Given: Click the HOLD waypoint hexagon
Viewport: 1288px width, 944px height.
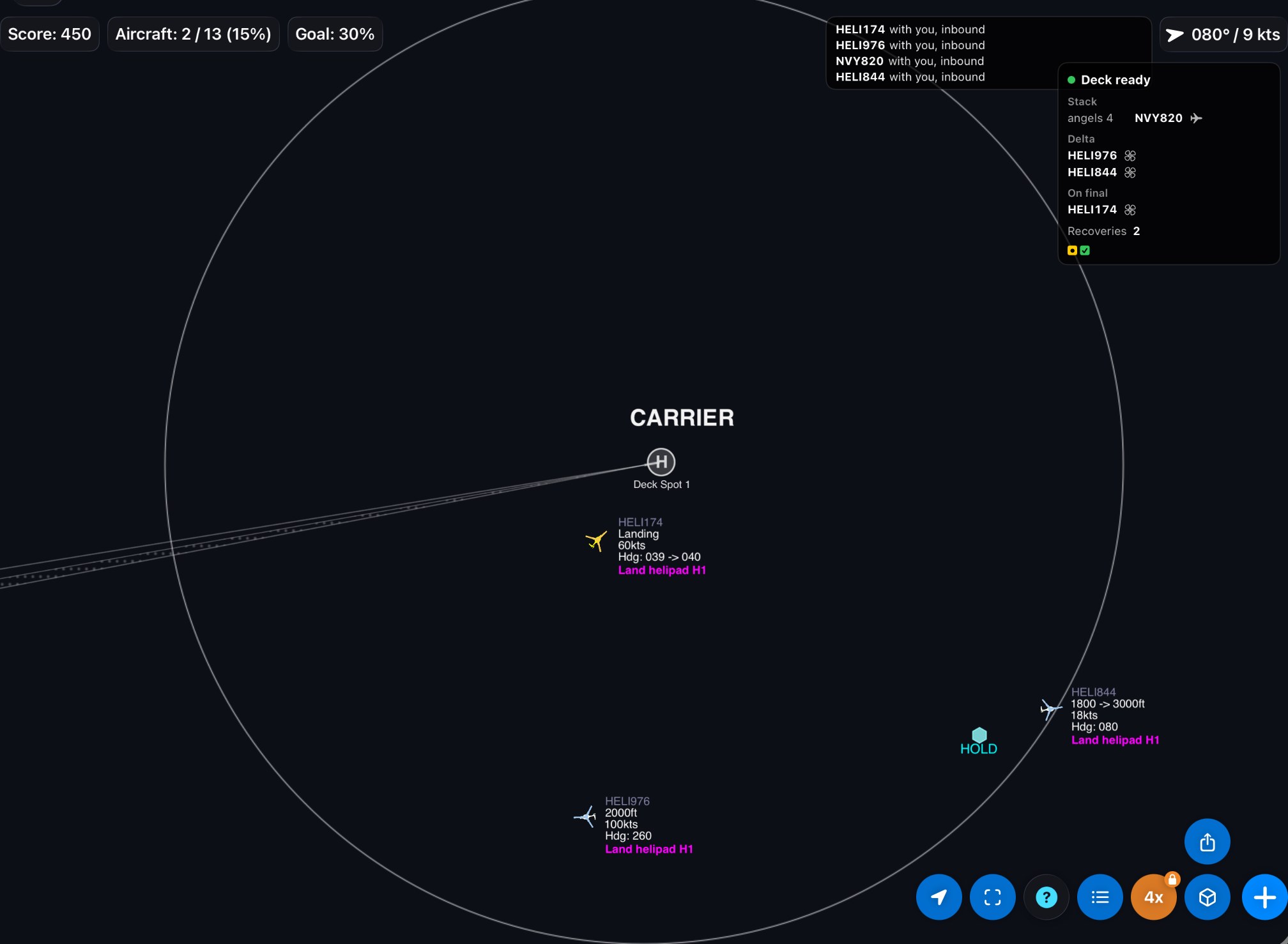Looking at the screenshot, I should [979, 735].
